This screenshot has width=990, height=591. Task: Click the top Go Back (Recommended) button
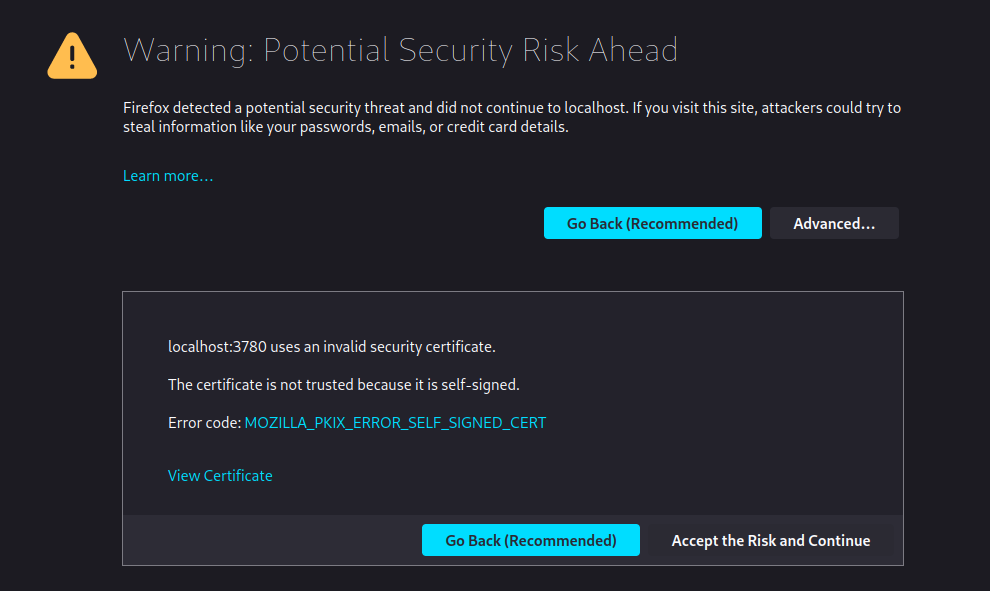point(652,223)
